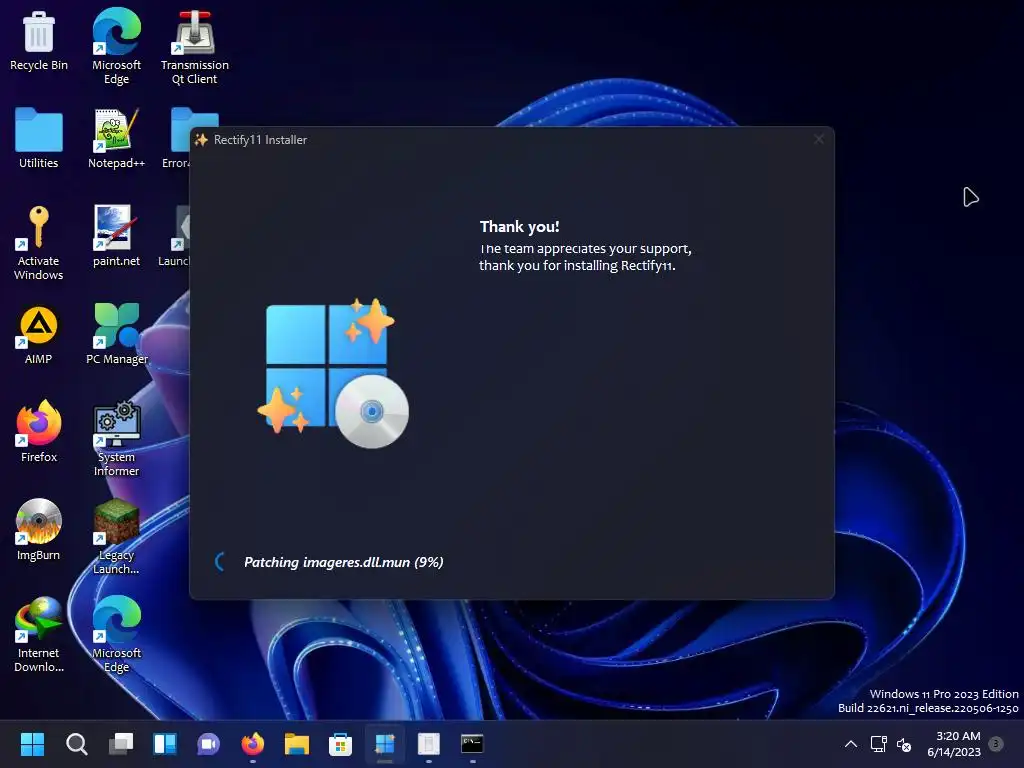
Task: Close the Rectify11 Installer window
Action: point(818,139)
